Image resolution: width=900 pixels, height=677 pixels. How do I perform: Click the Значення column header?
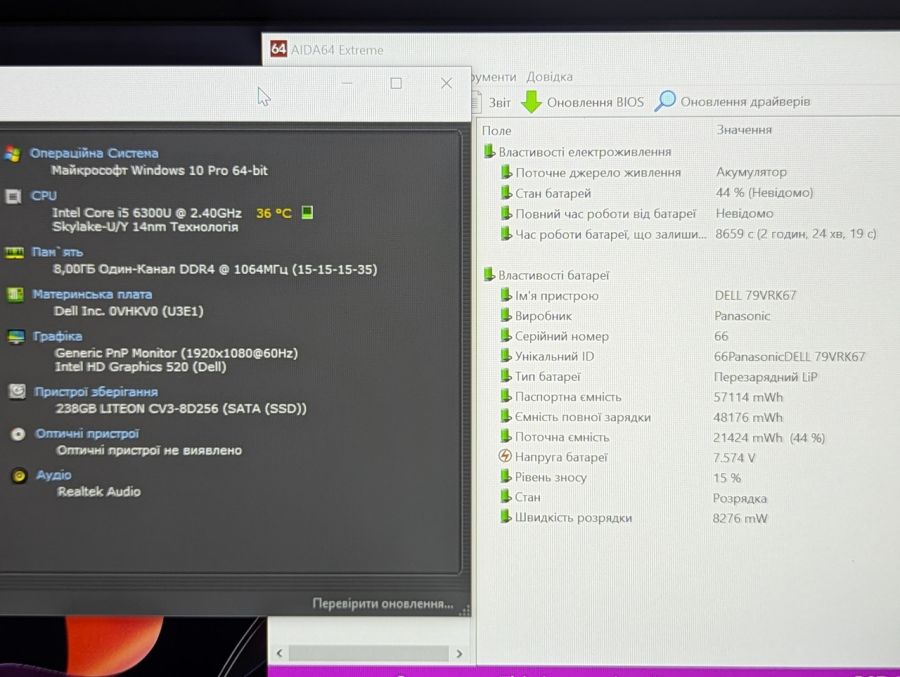(x=743, y=130)
